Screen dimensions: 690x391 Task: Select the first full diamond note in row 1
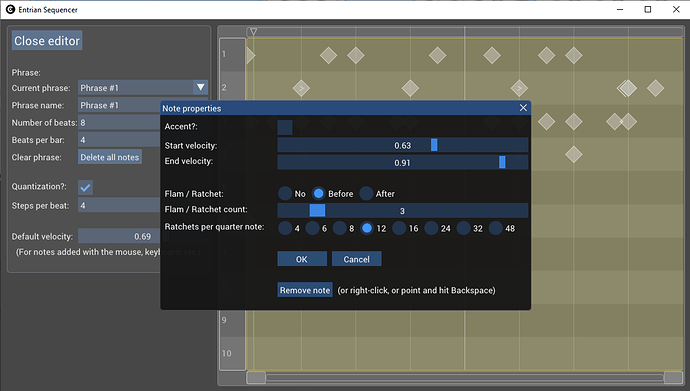coord(328,55)
